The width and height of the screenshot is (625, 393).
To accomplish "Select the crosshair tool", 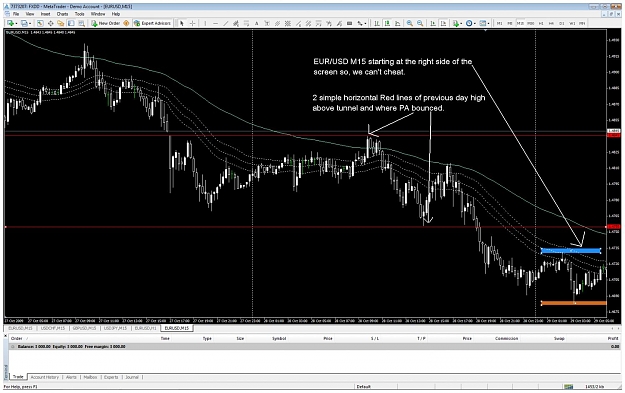I will pyautogui.click(x=193, y=23).
